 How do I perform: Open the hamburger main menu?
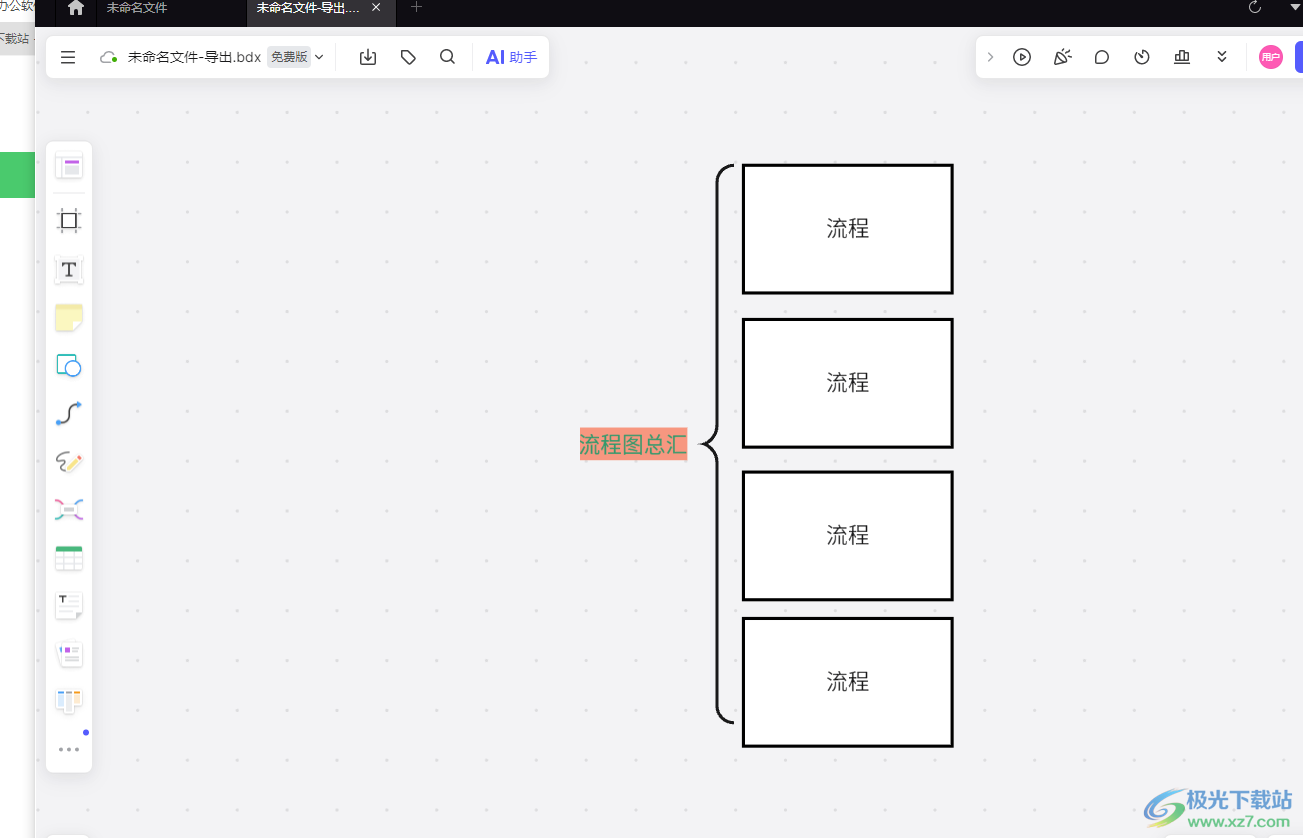coord(68,57)
